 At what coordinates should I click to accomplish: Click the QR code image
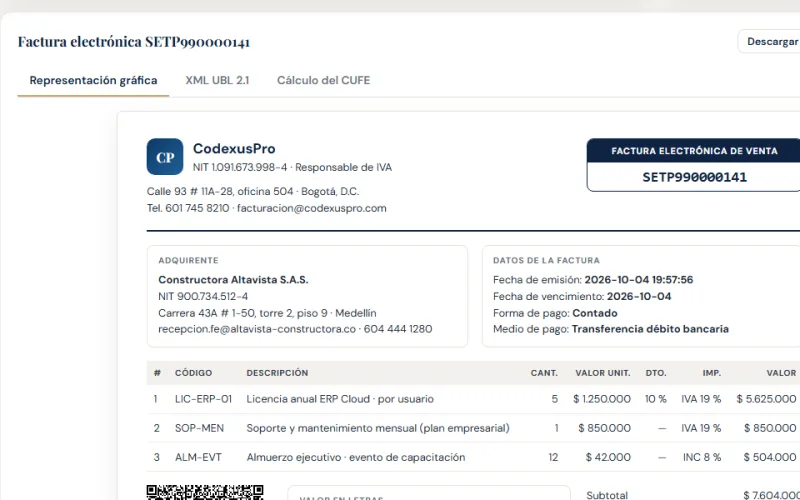[x=205, y=492]
